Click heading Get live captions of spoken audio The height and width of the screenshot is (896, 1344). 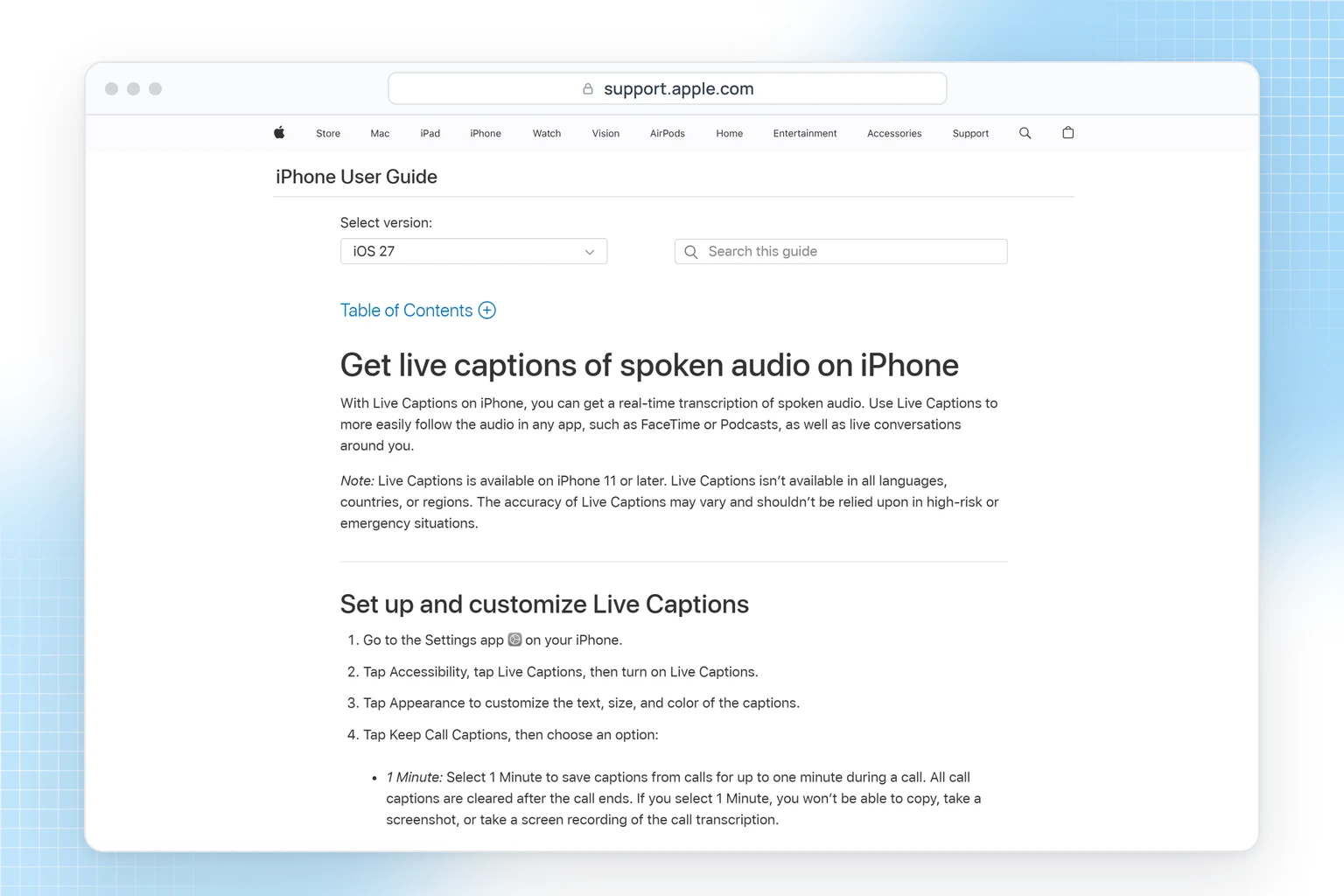[649, 365]
